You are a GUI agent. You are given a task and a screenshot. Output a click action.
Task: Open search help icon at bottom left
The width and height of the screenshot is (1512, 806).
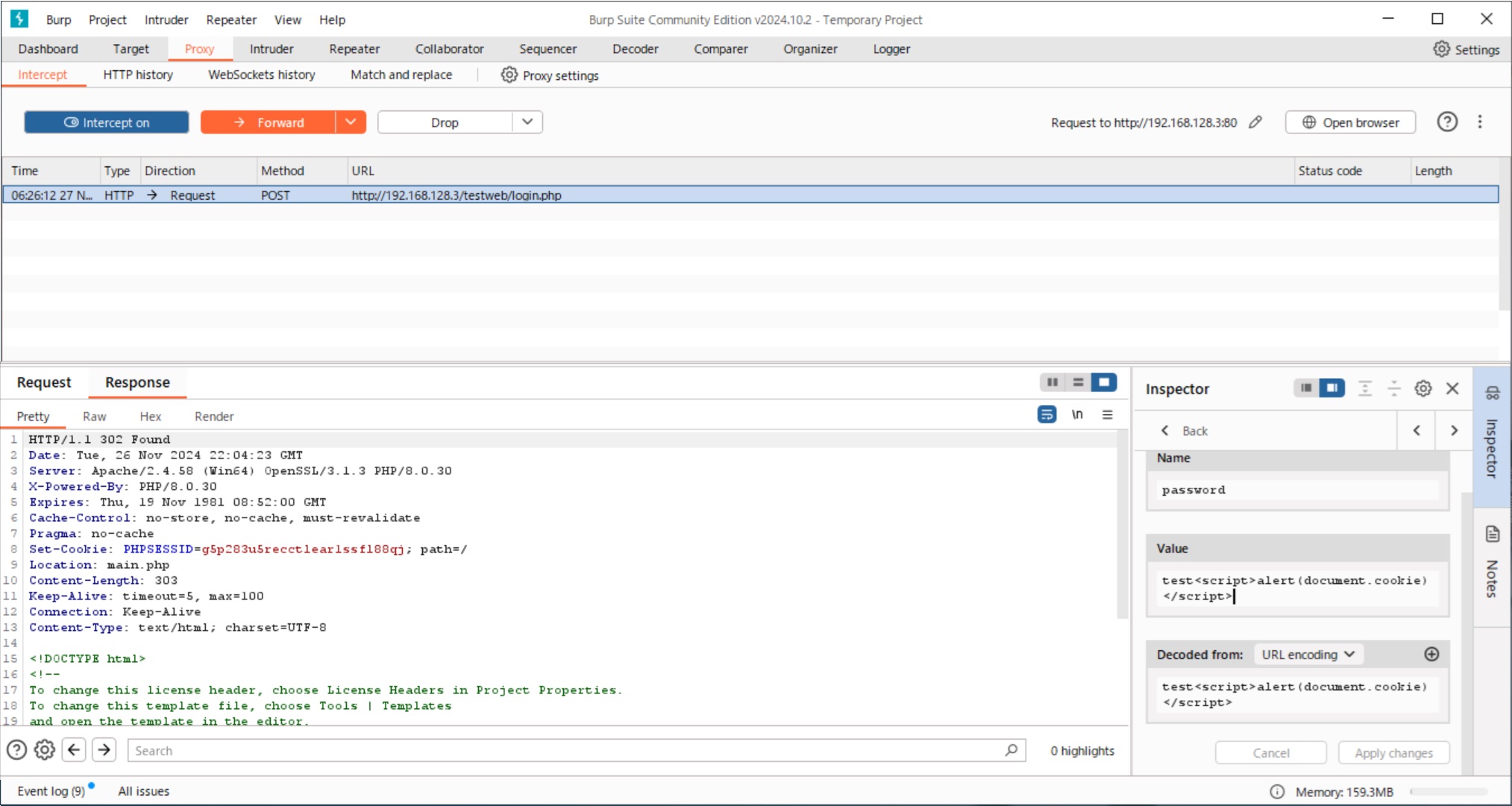pyautogui.click(x=16, y=750)
